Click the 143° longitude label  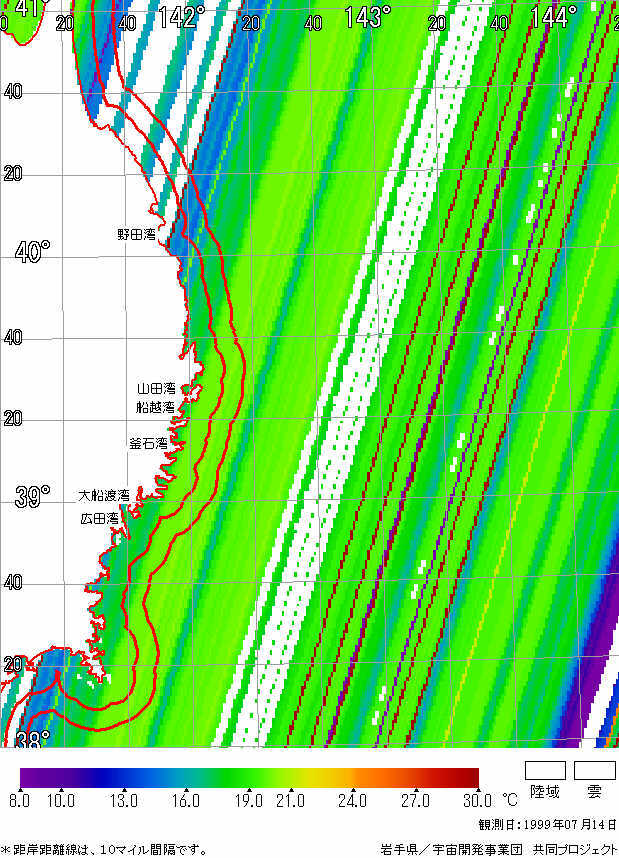pyautogui.click(x=367, y=18)
